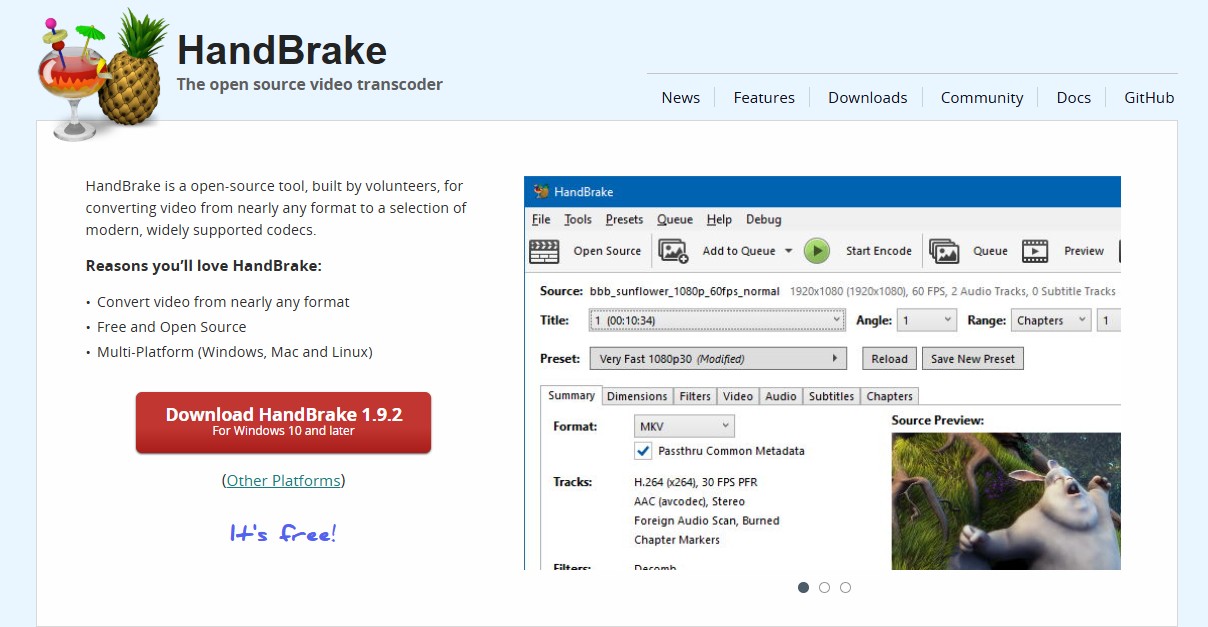Image resolution: width=1208 pixels, height=627 pixels.
Task: Switch to the Summary tab
Action: (x=572, y=396)
